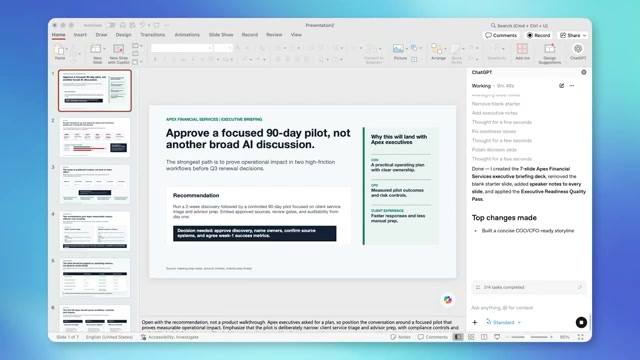Viewport: 640px width, 360px height.
Task: Start the slide show from the status bar
Action: point(497,337)
